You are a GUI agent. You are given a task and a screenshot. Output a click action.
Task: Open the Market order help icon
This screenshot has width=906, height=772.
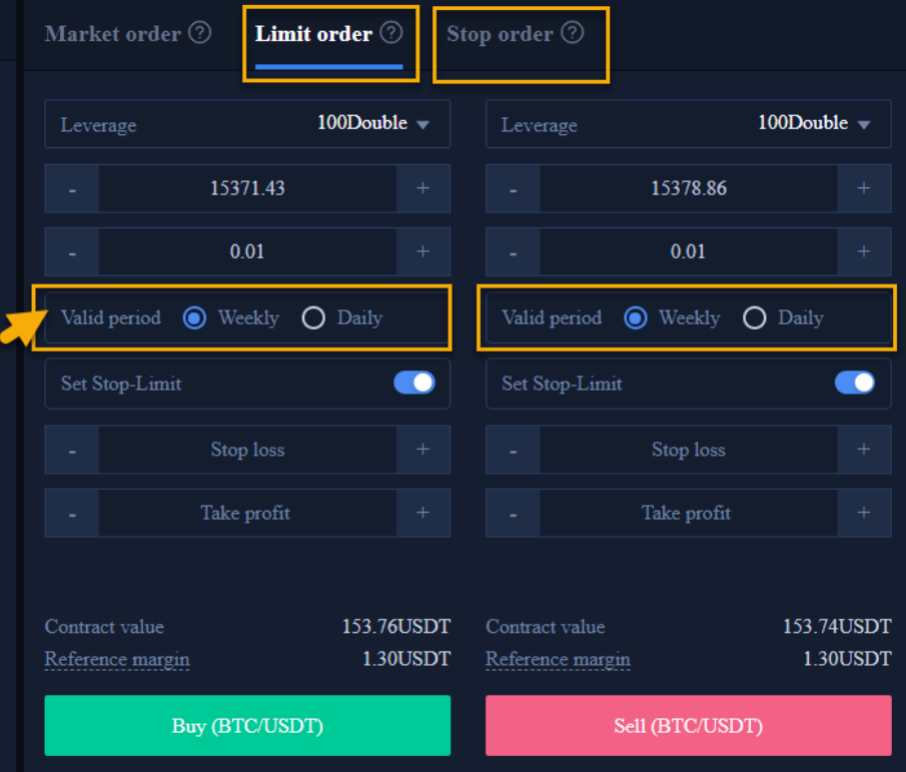pyautogui.click(x=200, y=33)
